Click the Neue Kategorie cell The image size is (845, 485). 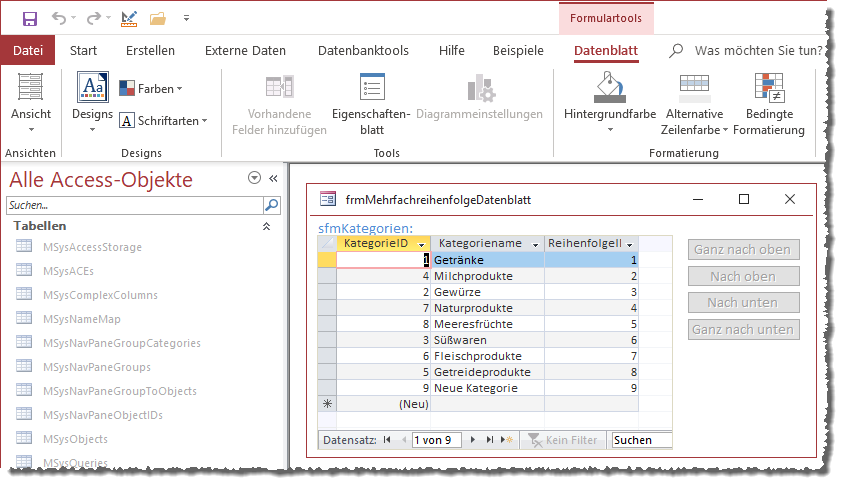(487, 388)
